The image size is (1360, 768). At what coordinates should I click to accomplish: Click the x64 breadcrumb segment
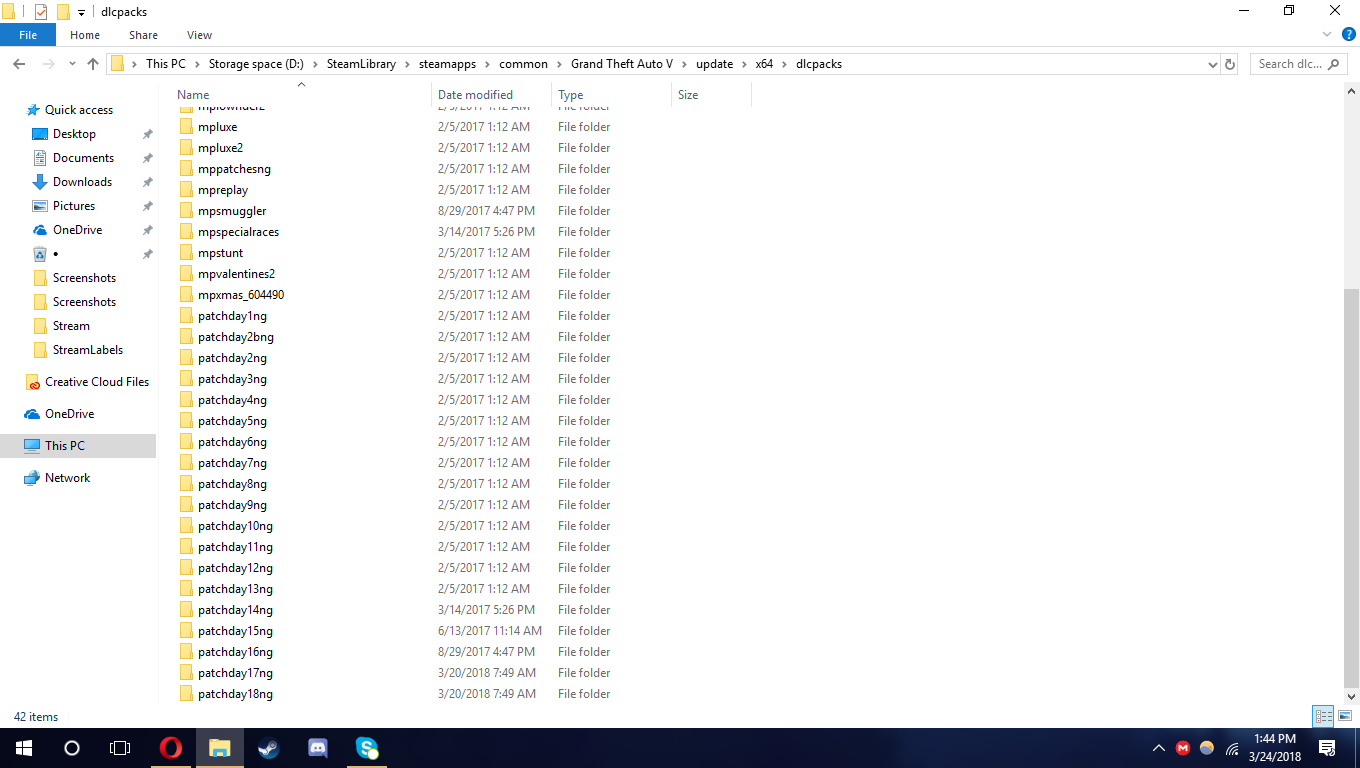[x=764, y=64]
